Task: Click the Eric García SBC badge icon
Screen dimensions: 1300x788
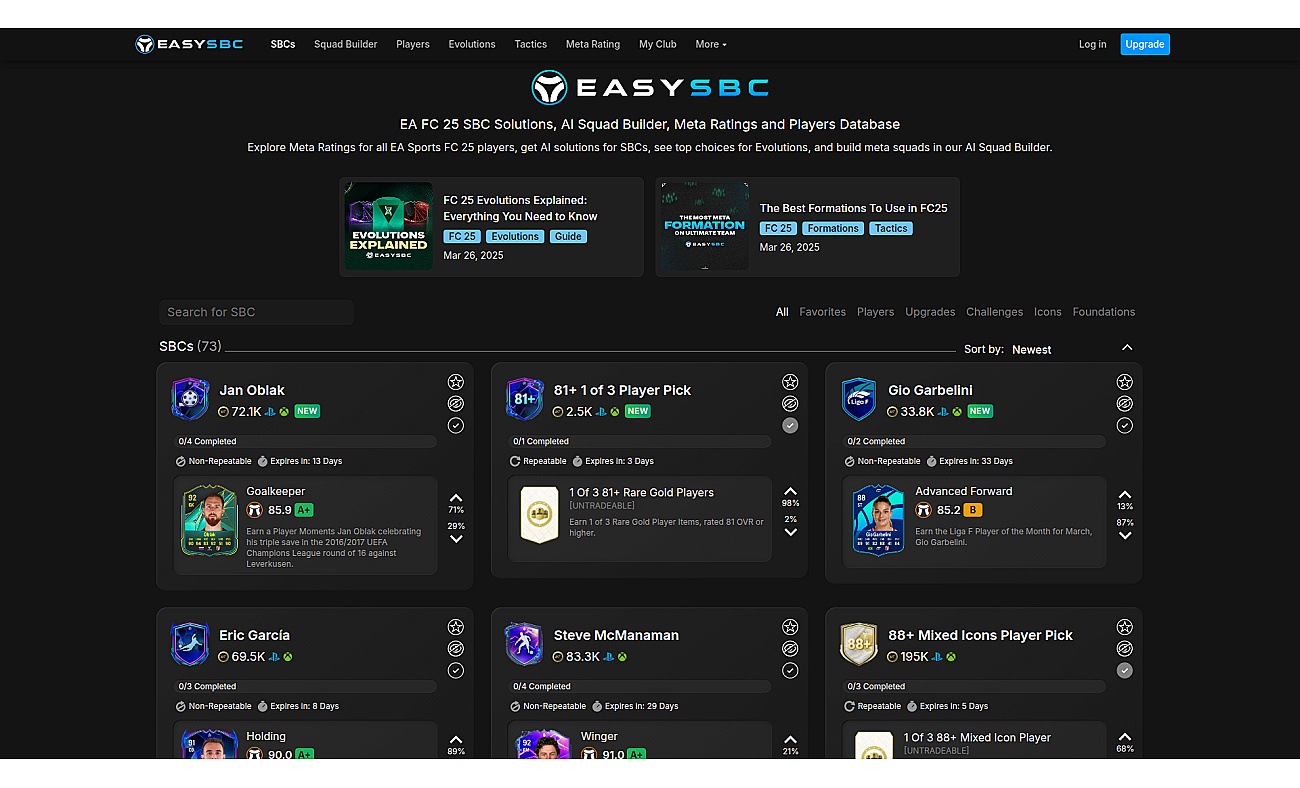Action: tap(190, 644)
